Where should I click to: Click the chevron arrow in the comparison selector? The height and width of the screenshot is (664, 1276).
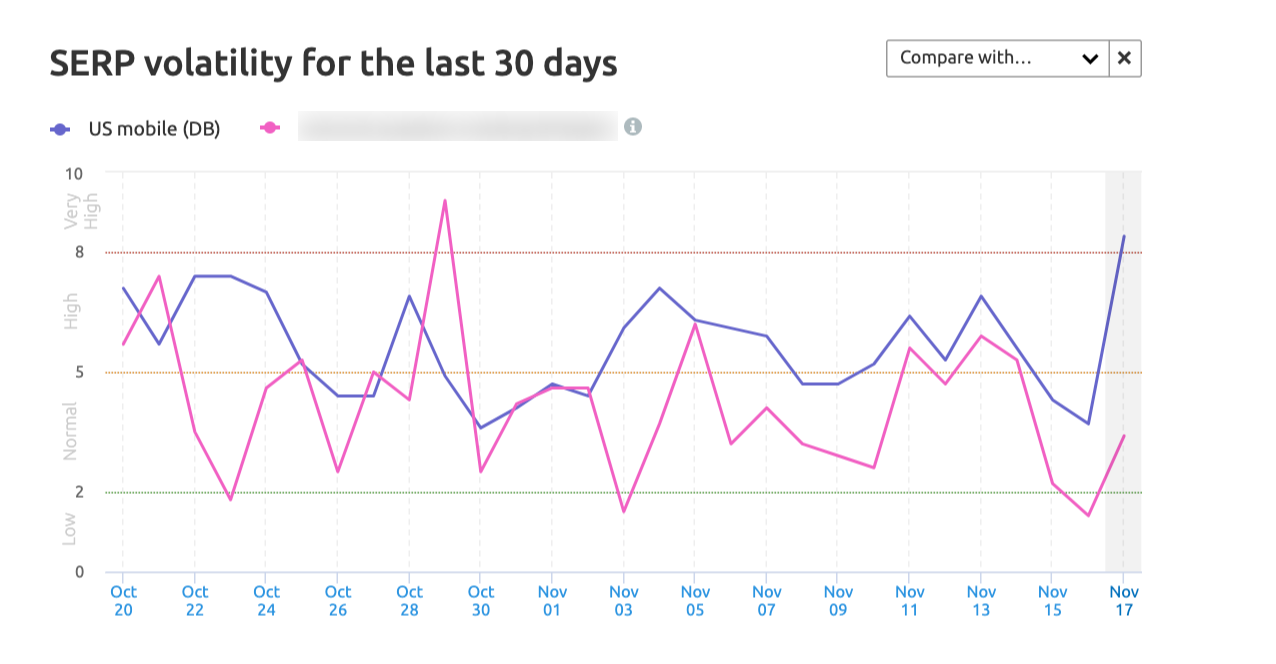point(1088,58)
